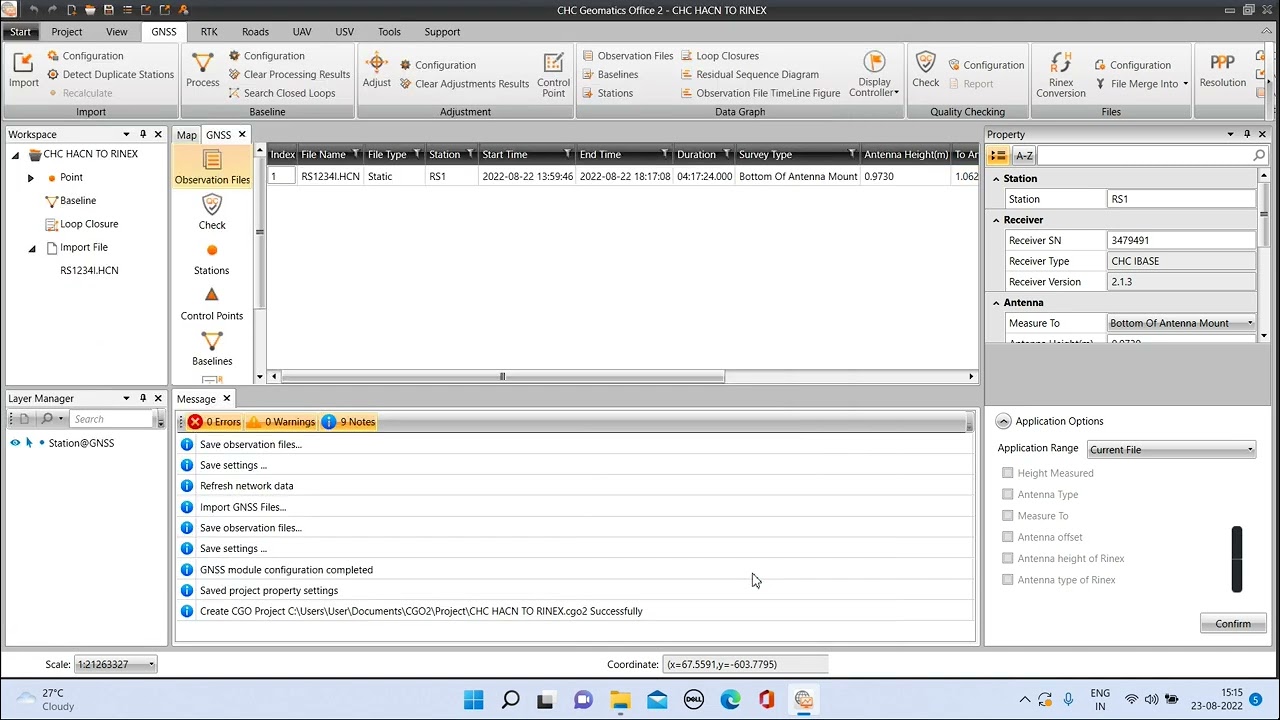Image resolution: width=1280 pixels, height=720 pixels.
Task: Enable Antenna type of Rinex checkbox
Action: 1008,580
